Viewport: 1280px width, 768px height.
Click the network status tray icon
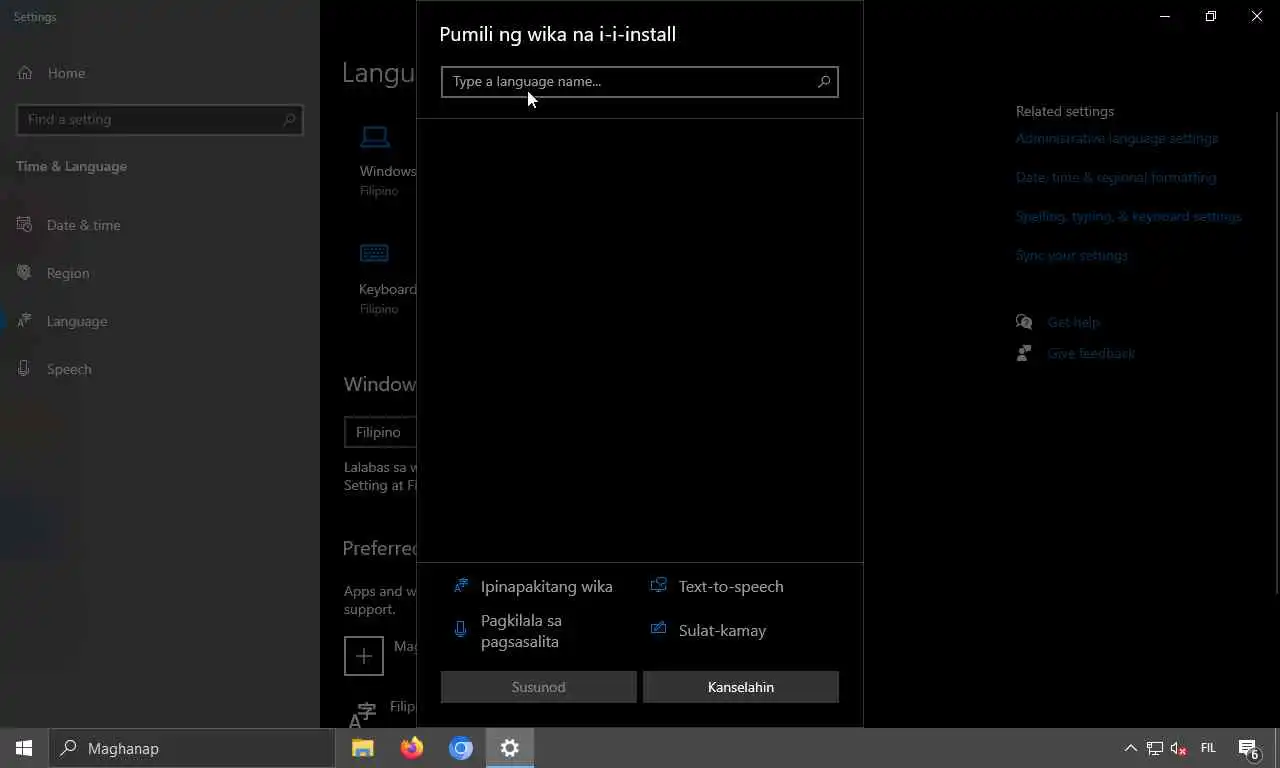tap(1155, 748)
